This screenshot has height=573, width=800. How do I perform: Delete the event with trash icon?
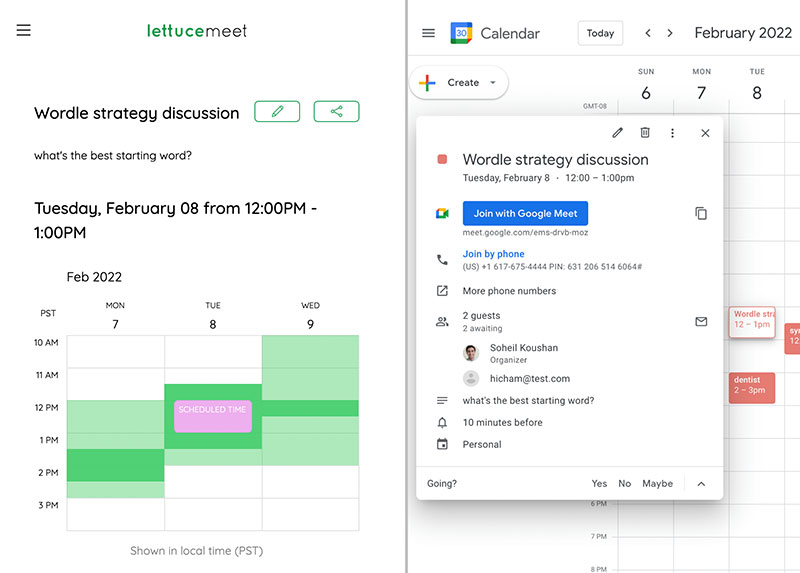pyautogui.click(x=645, y=133)
